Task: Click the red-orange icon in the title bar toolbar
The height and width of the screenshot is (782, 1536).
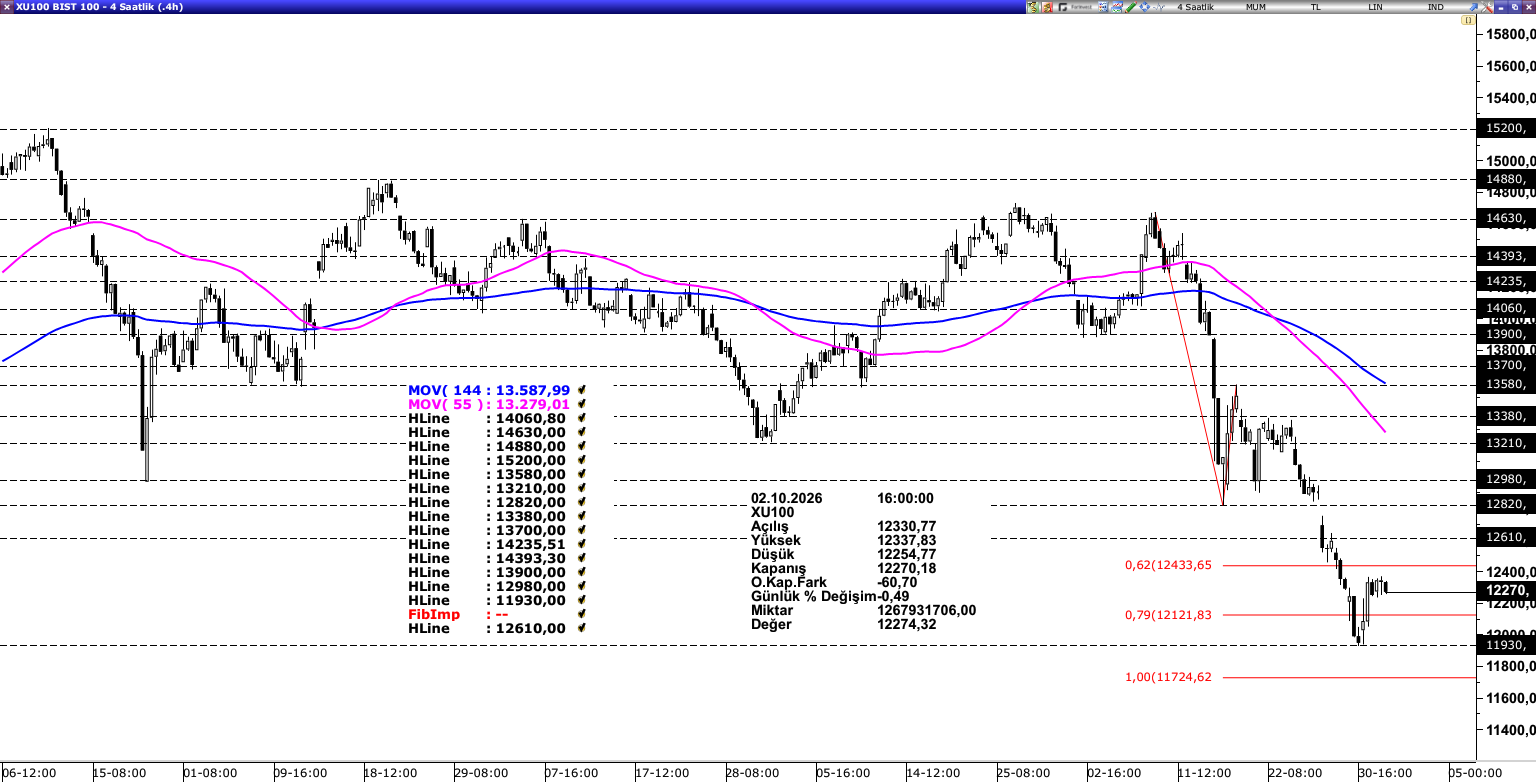Action: pyautogui.click(x=1047, y=7)
